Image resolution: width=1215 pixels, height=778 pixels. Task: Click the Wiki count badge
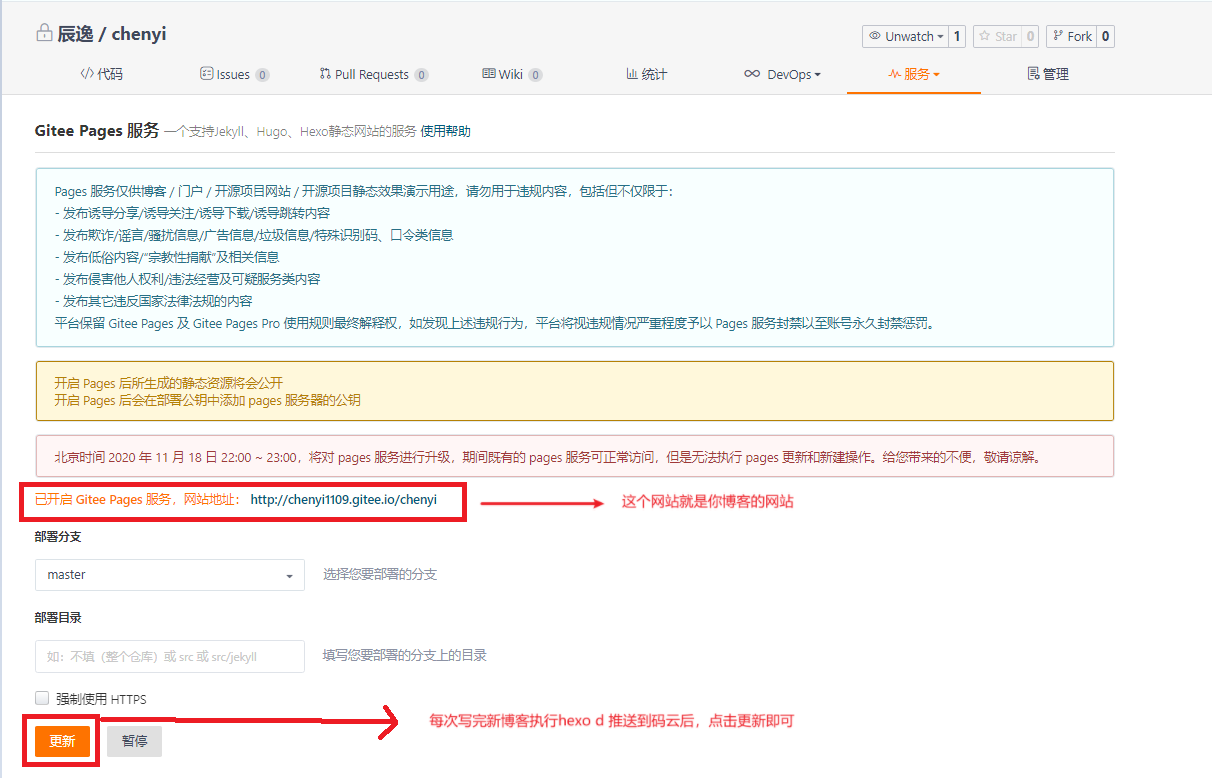click(x=536, y=75)
